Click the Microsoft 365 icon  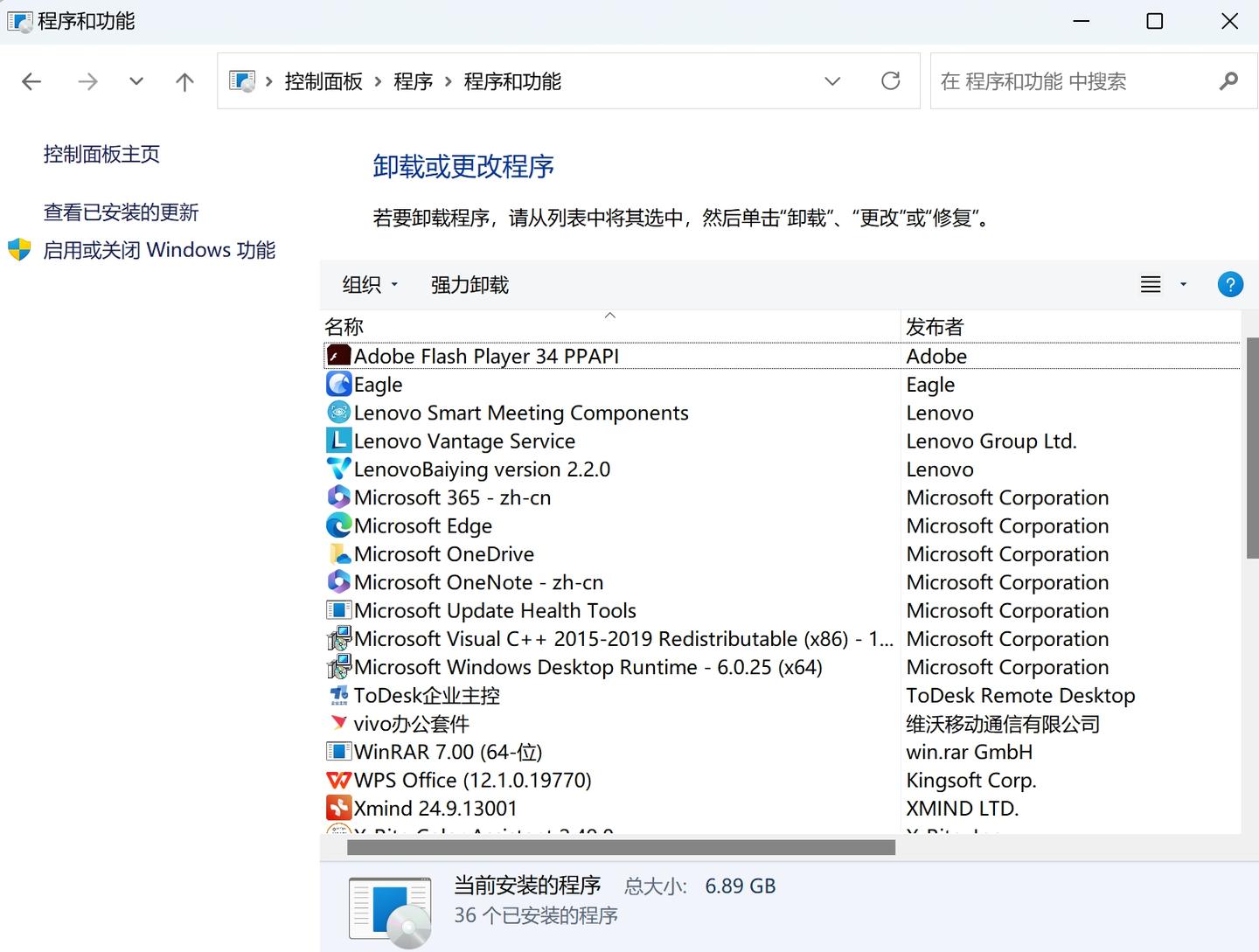338,497
